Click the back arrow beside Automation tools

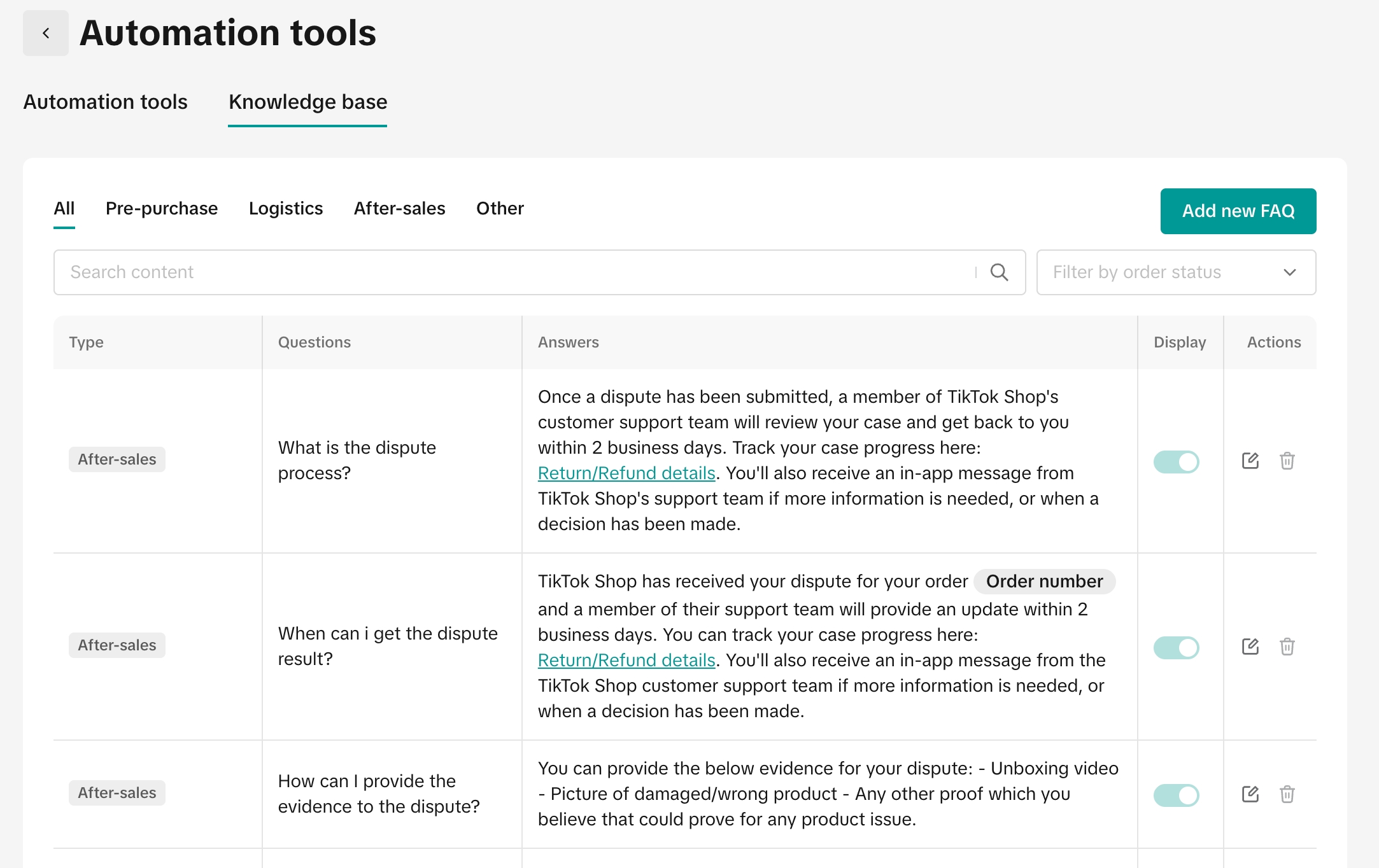[46, 33]
